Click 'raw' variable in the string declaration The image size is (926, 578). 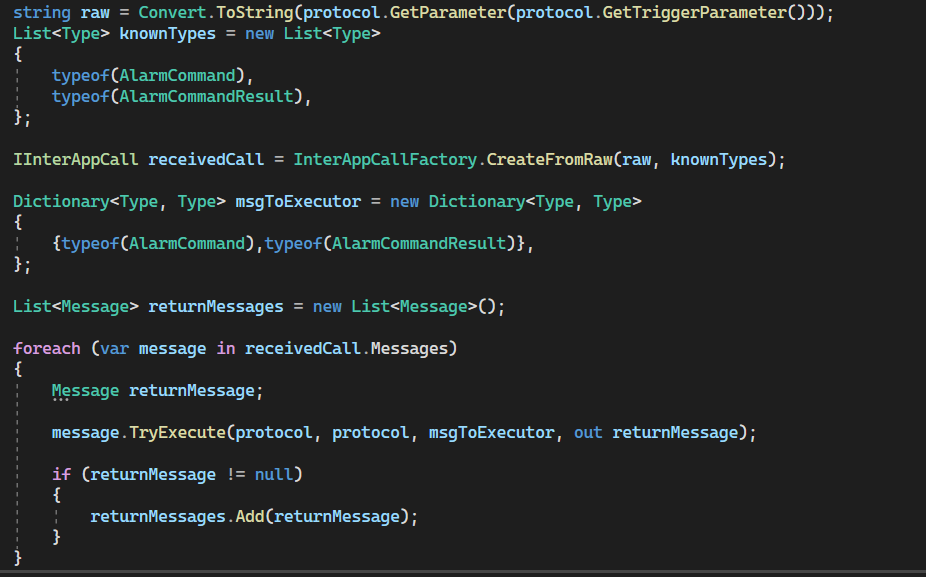[94, 12]
